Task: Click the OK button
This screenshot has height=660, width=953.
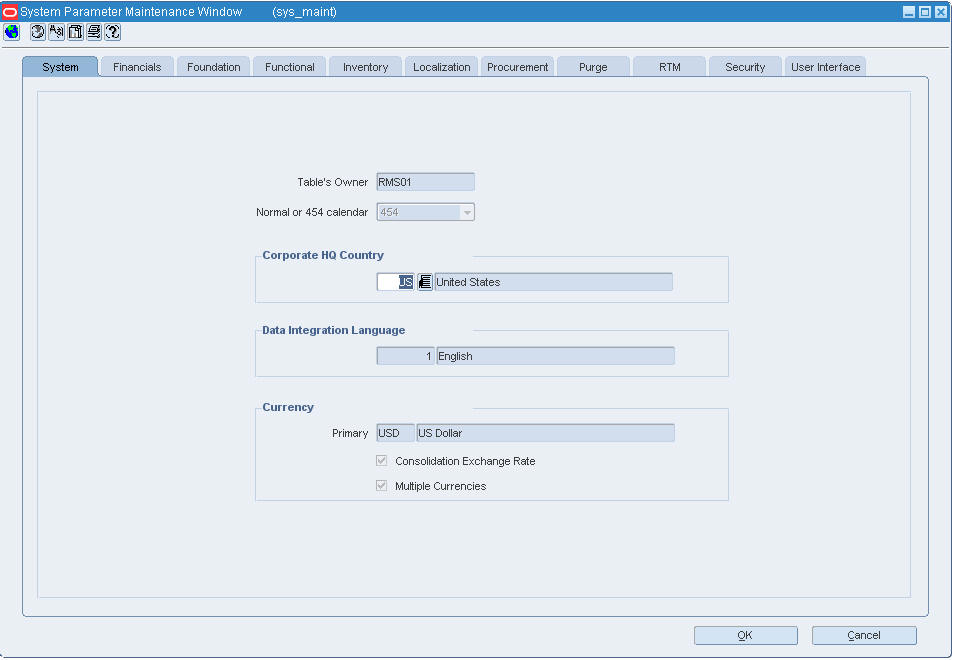Action: point(746,635)
